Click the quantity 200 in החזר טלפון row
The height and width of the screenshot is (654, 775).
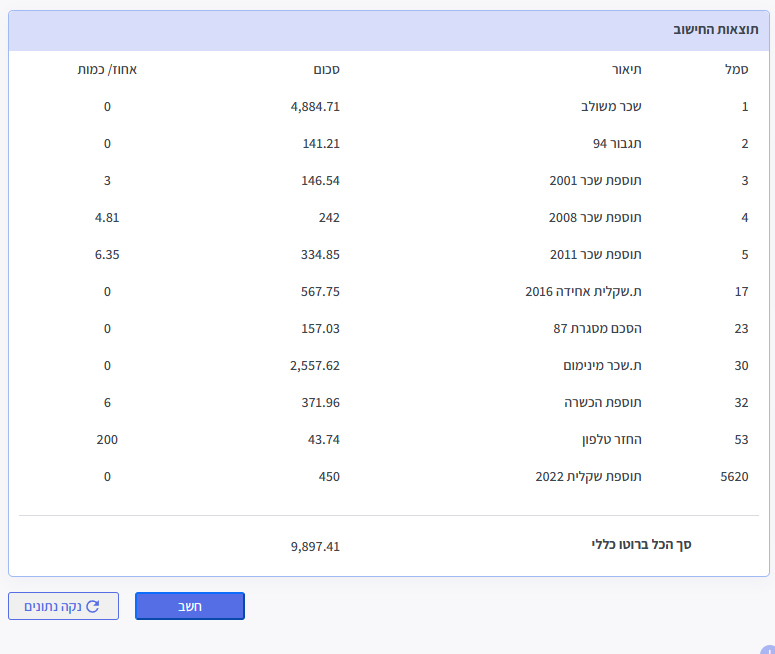tap(108, 440)
